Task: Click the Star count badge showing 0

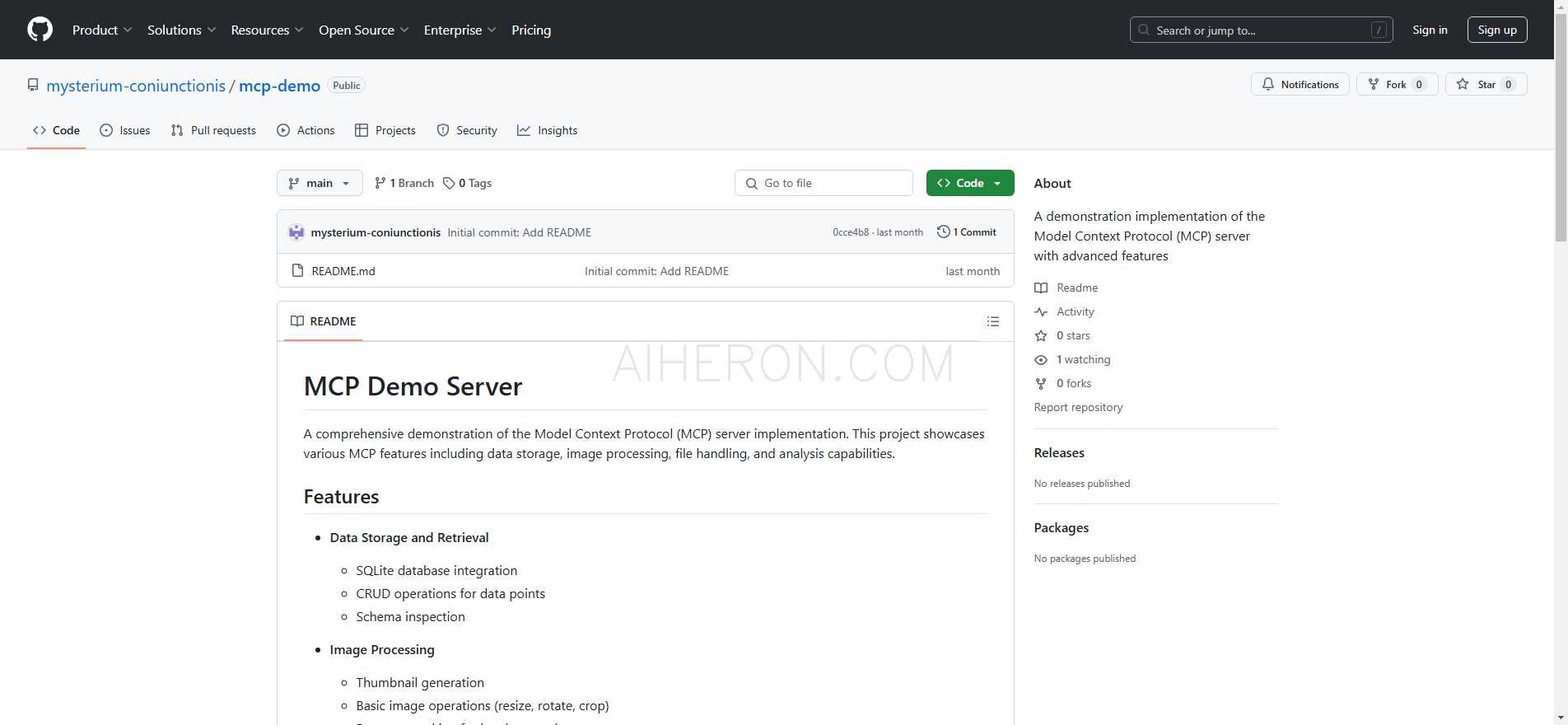Action: point(1508,84)
